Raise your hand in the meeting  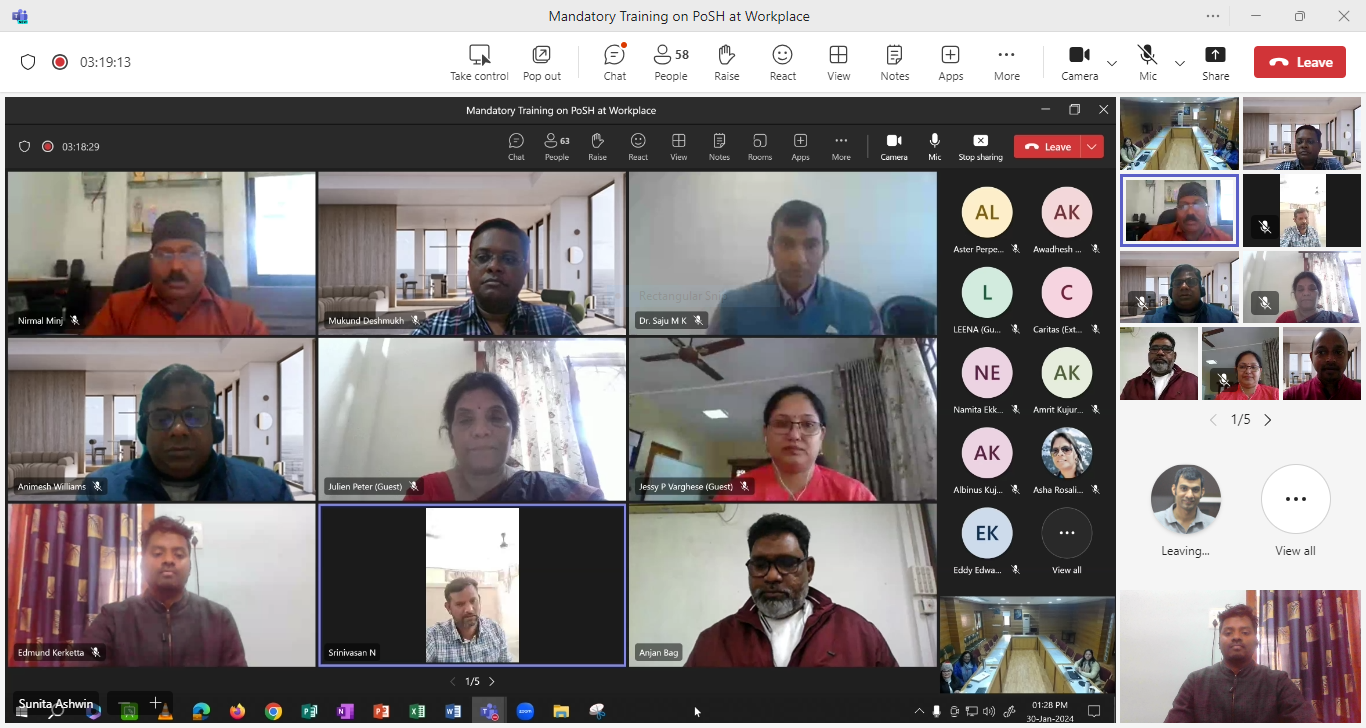tap(727, 62)
